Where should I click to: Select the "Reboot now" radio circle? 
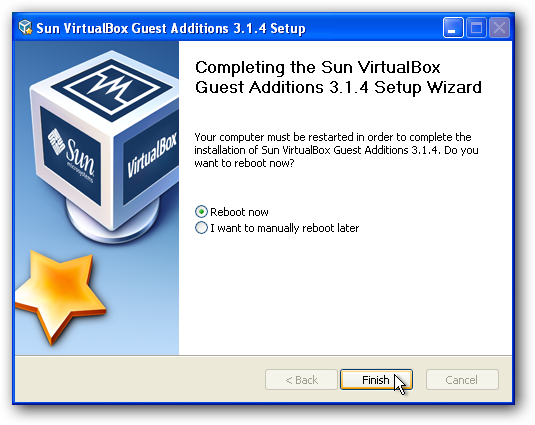pyautogui.click(x=201, y=212)
